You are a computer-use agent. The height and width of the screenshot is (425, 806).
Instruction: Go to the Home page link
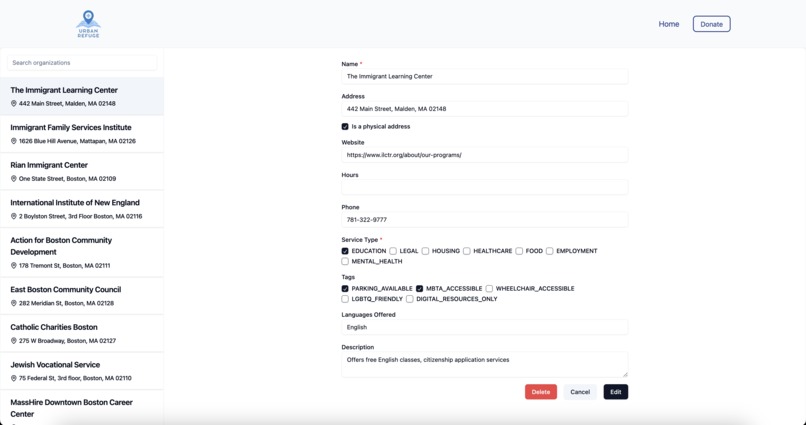(x=669, y=24)
